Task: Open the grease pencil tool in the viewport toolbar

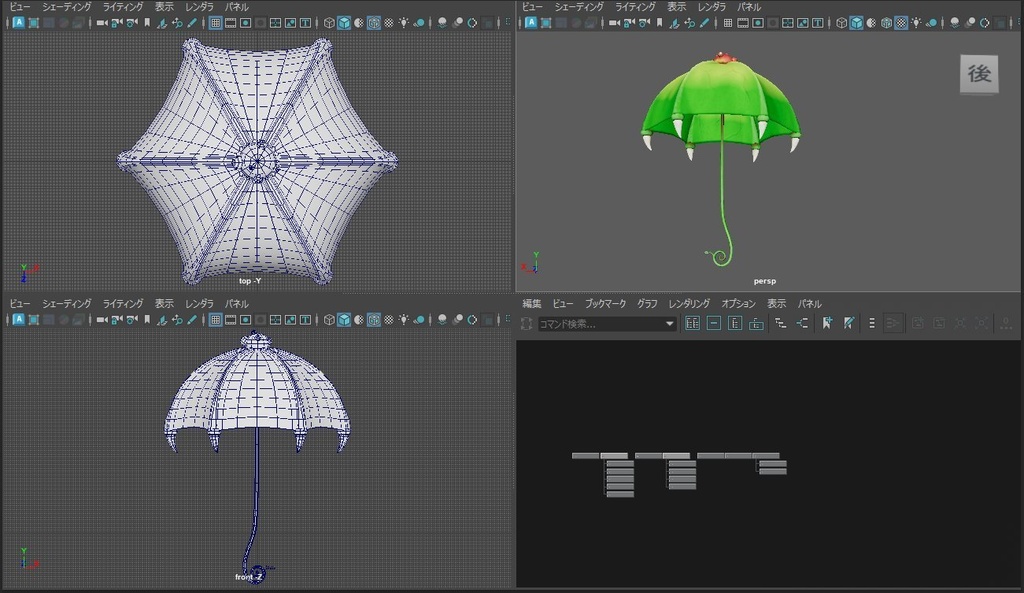Action: 674,22
